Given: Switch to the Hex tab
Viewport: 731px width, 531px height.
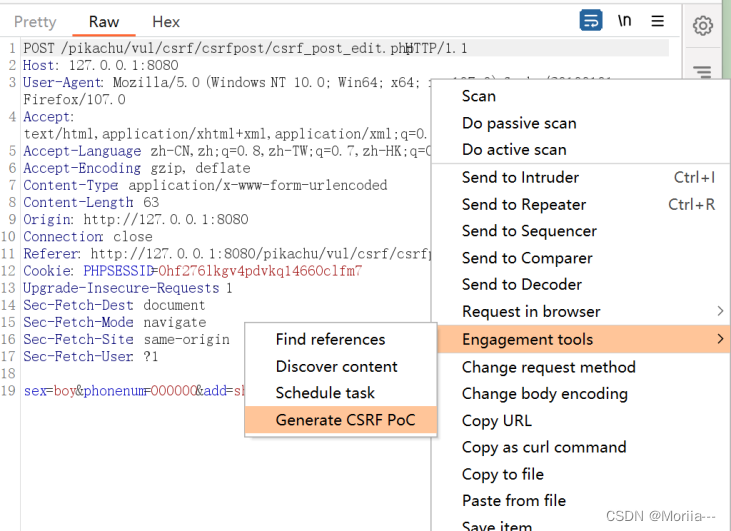Looking at the screenshot, I should click(x=166, y=22).
